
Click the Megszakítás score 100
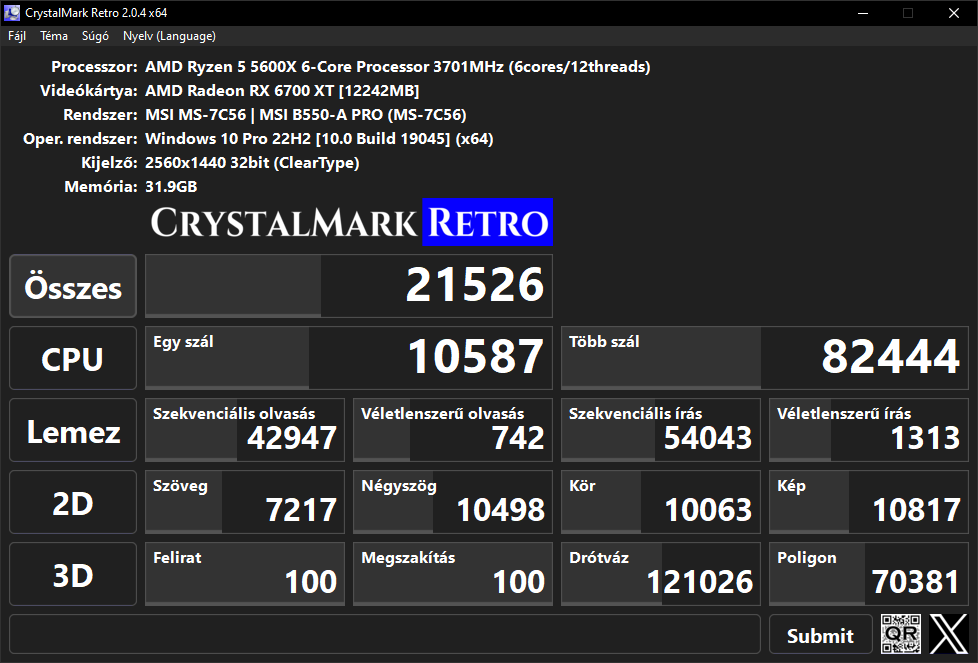click(x=453, y=574)
